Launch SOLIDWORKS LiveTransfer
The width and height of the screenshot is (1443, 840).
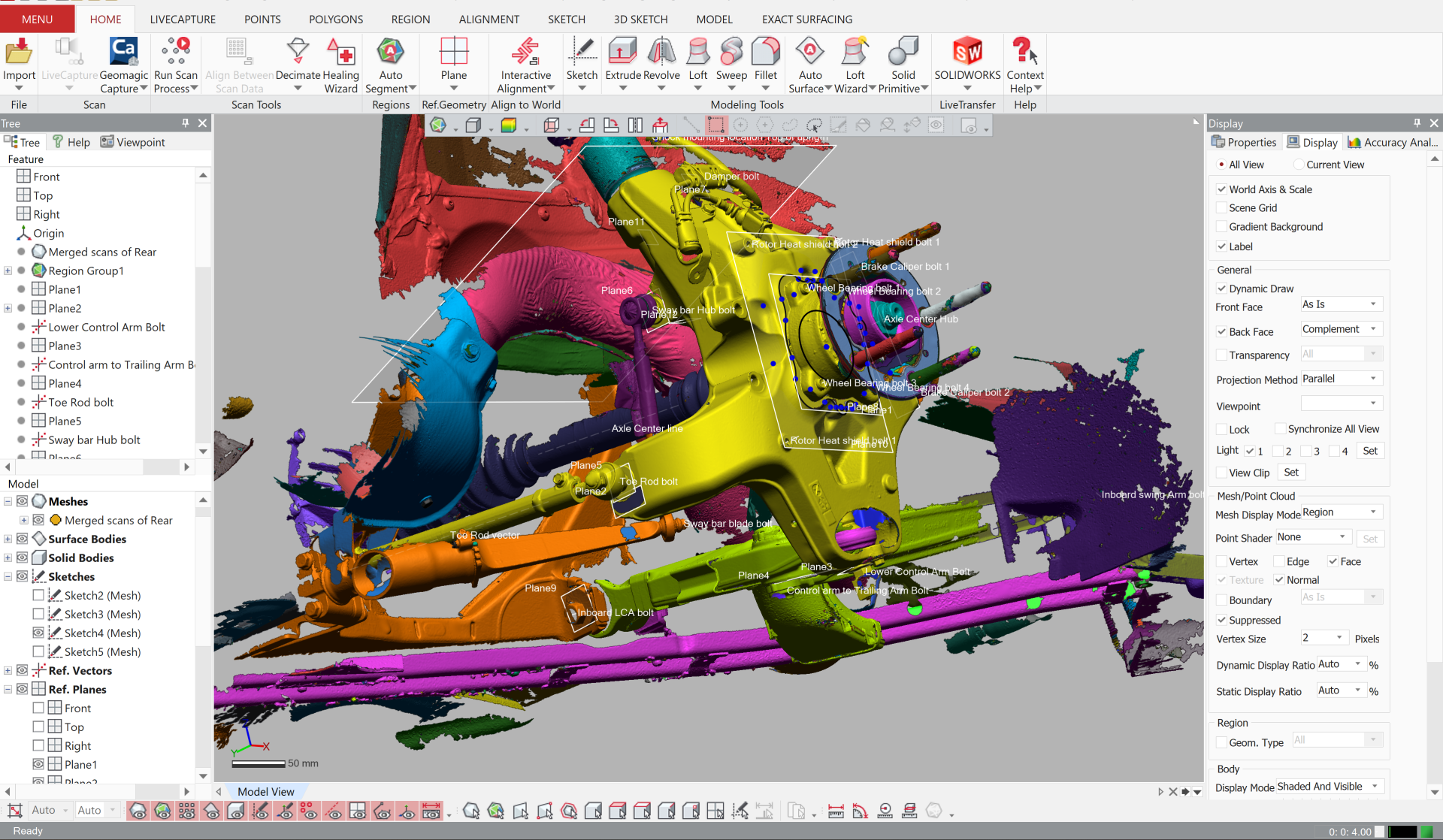pos(967,53)
